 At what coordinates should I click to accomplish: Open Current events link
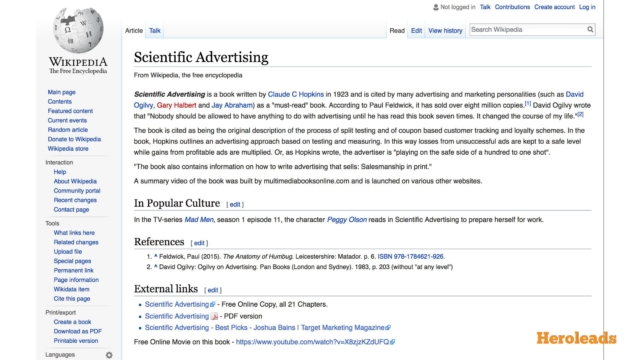coord(67,120)
